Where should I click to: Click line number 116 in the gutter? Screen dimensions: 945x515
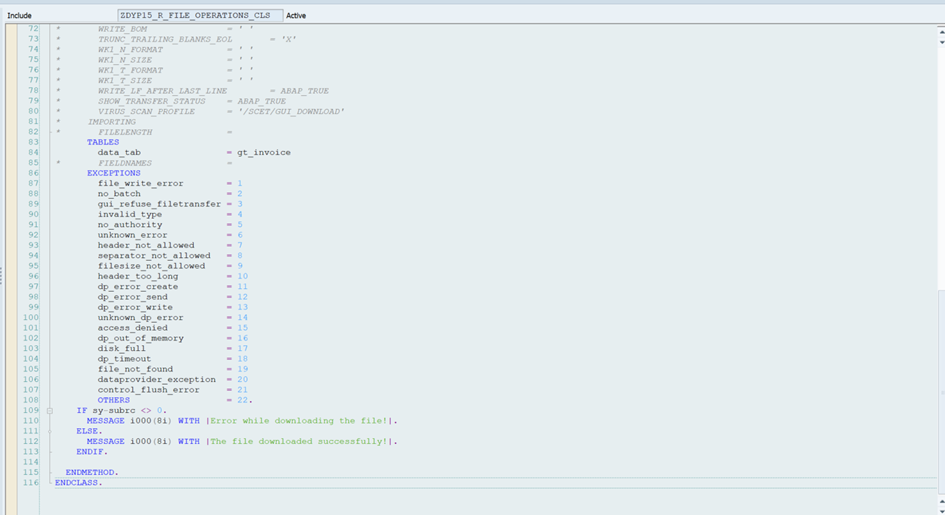[x=30, y=482]
